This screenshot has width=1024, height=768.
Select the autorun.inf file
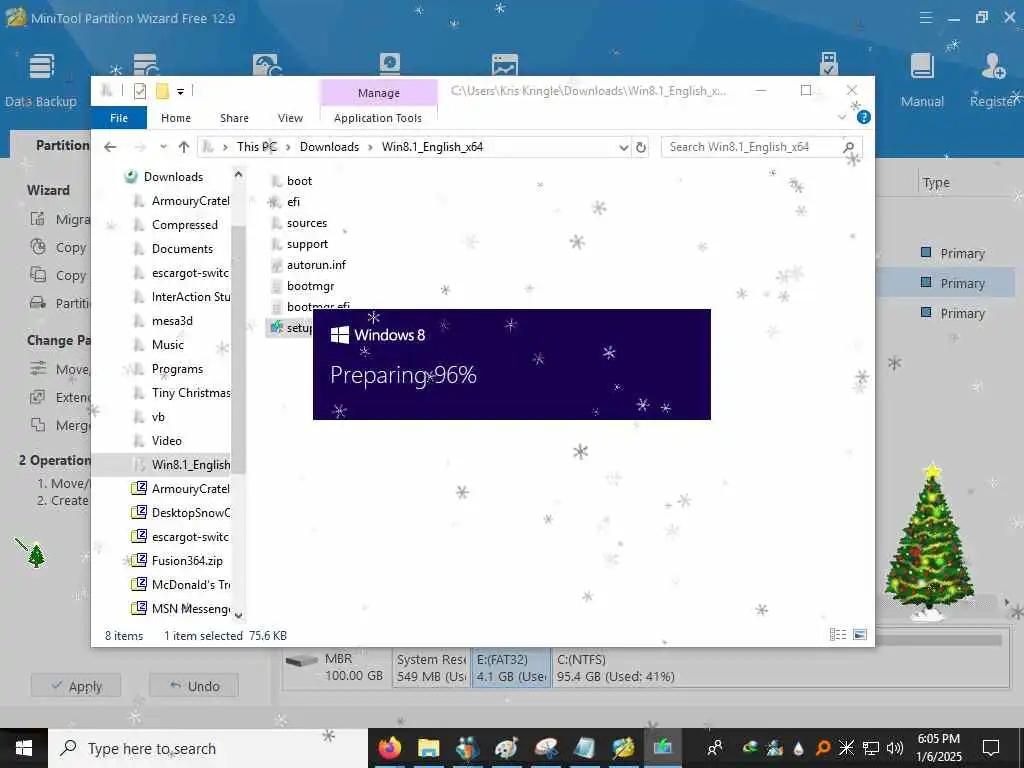316,264
